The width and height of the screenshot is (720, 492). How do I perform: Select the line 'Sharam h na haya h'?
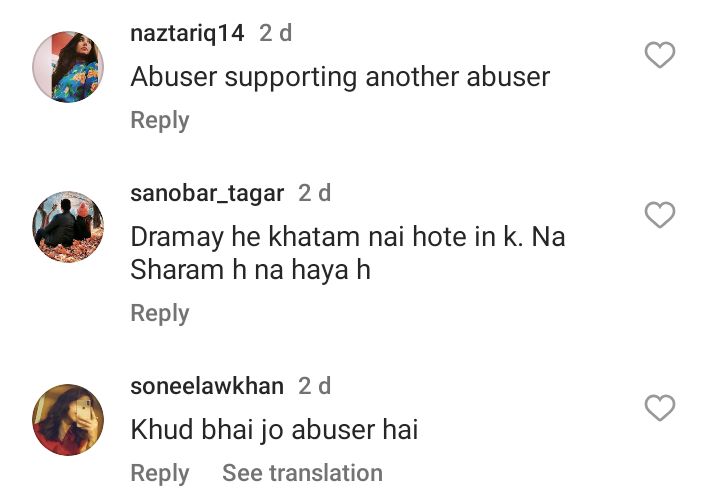(251, 270)
